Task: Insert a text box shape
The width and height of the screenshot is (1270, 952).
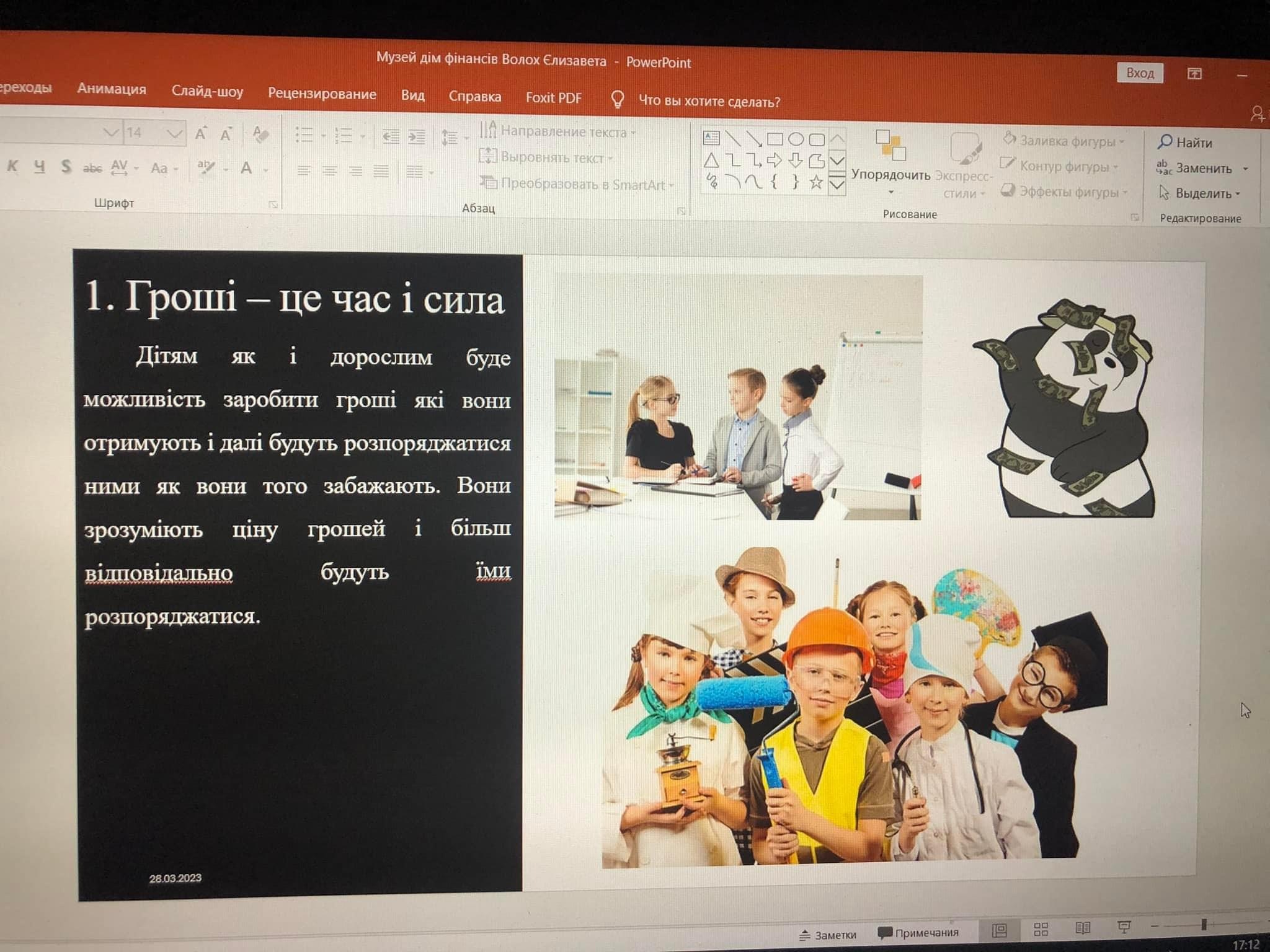Action: 711,138
